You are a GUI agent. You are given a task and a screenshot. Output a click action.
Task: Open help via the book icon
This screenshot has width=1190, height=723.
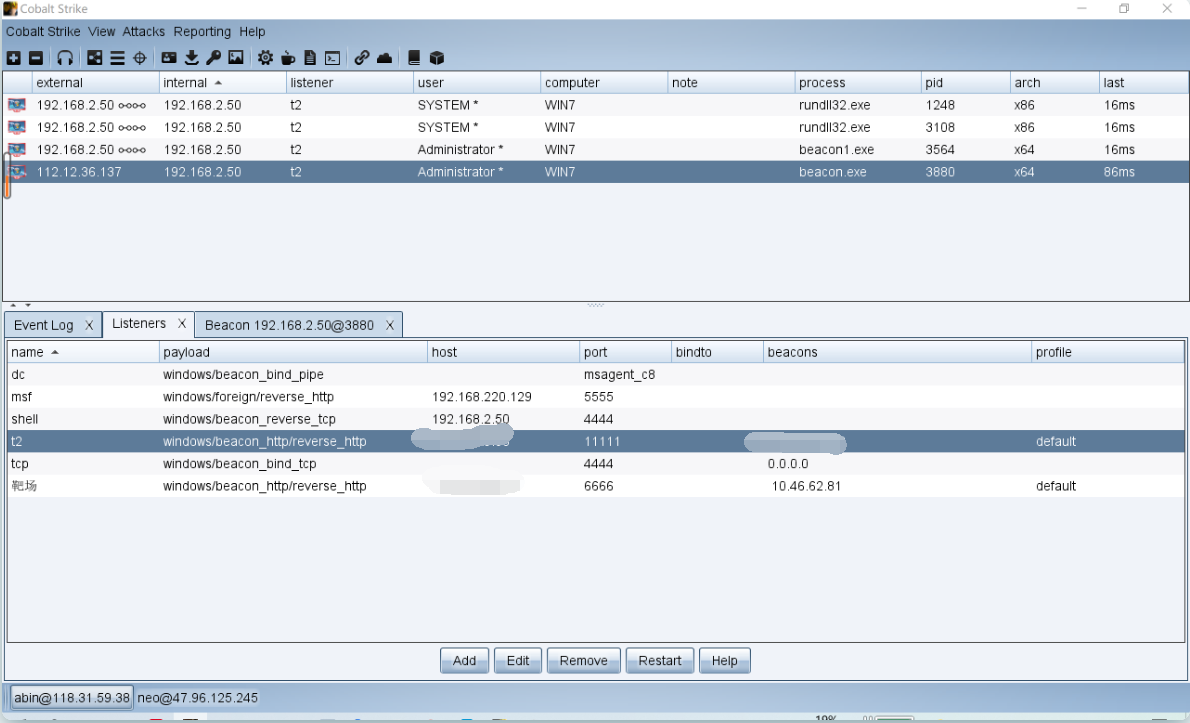[x=414, y=58]
